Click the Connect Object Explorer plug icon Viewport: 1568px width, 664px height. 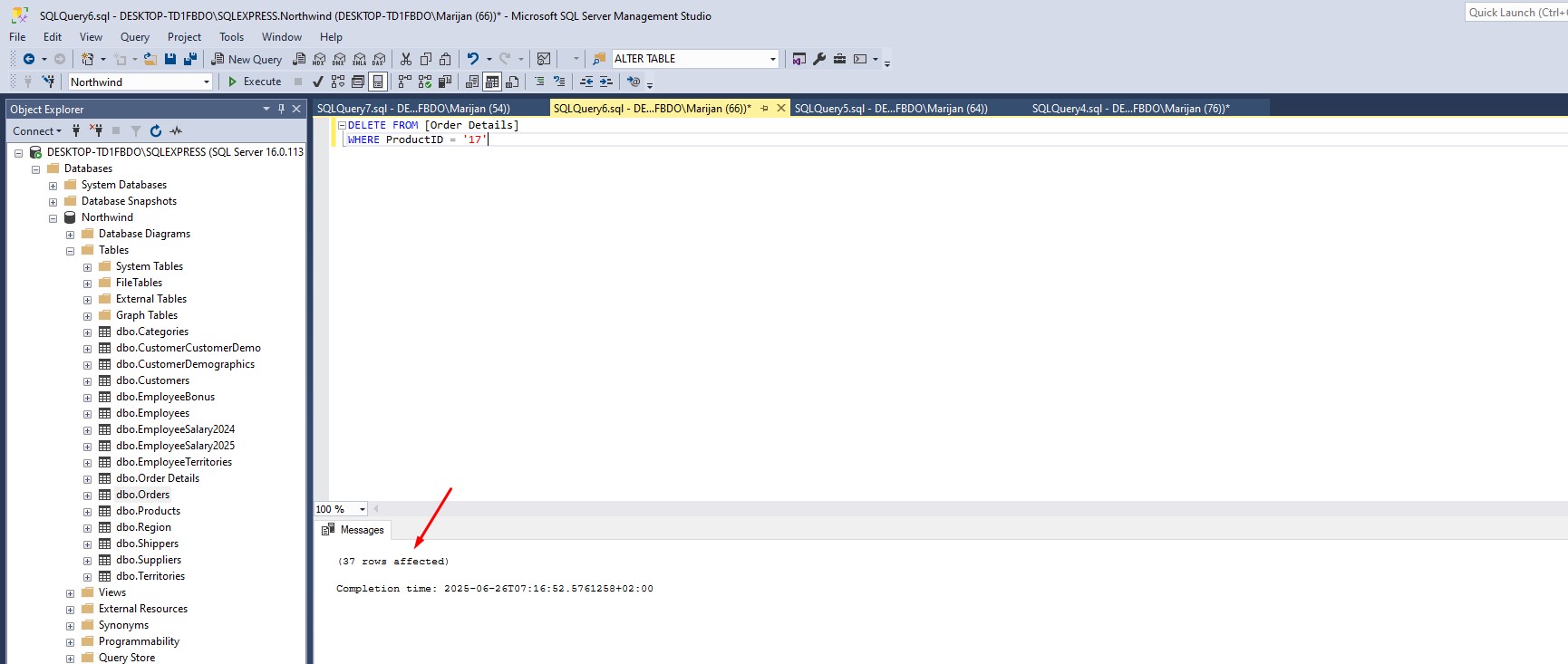[76, 130]
